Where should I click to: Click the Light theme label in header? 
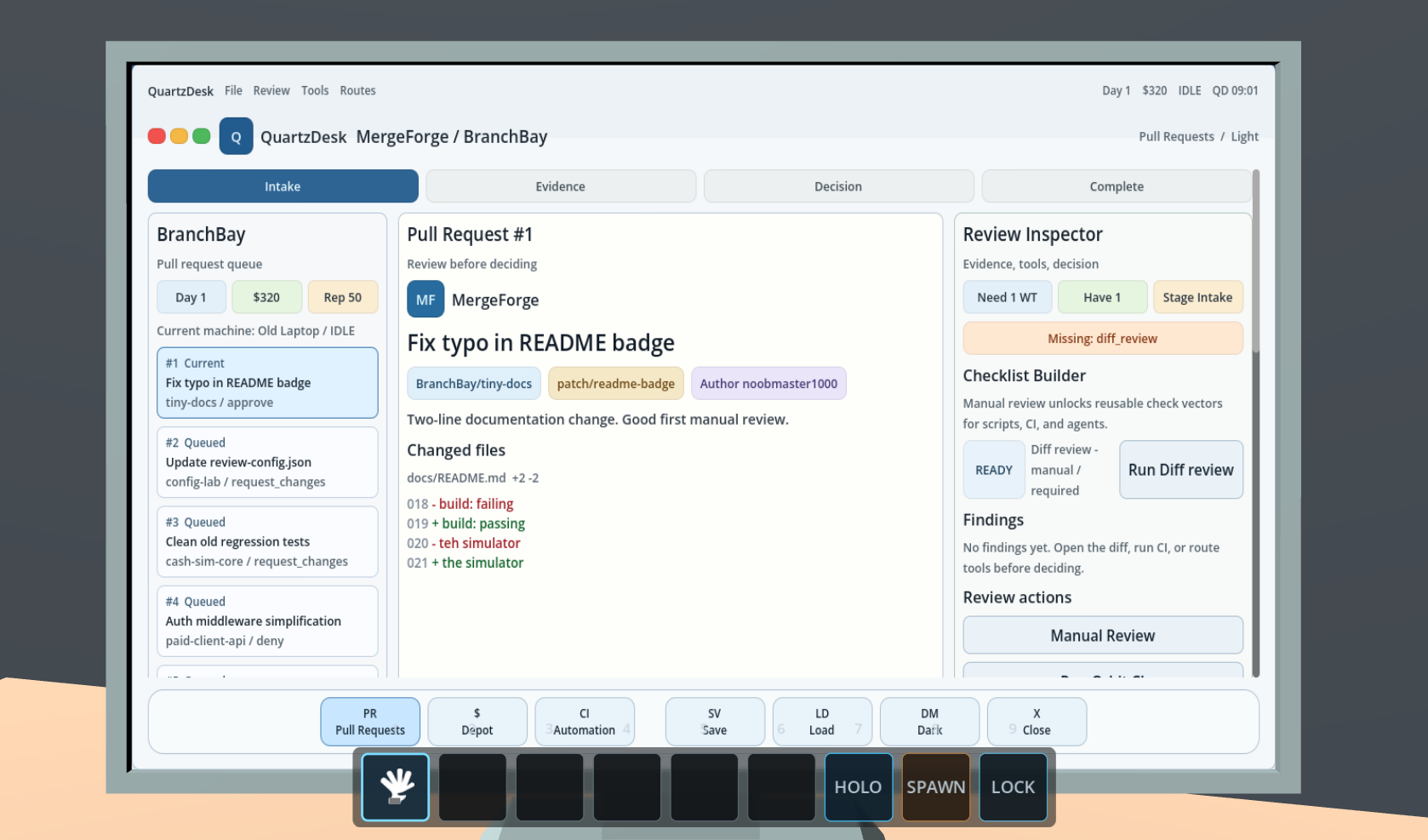click(x=1244, y=136)
